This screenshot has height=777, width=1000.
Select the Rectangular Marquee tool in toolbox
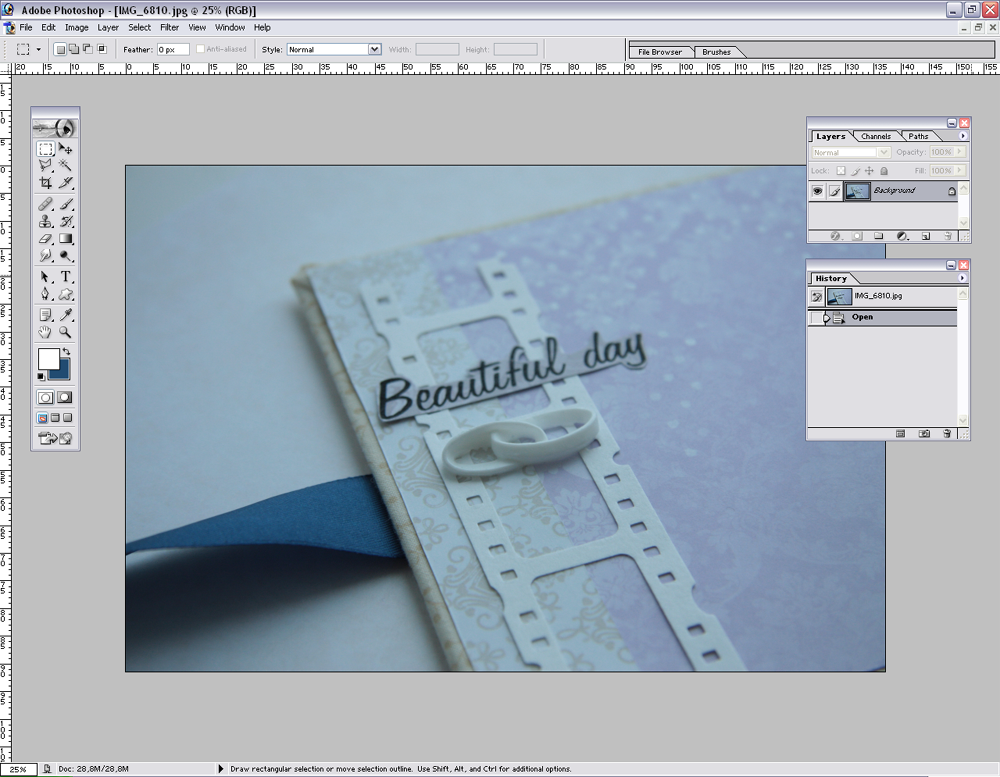[45, 149]
